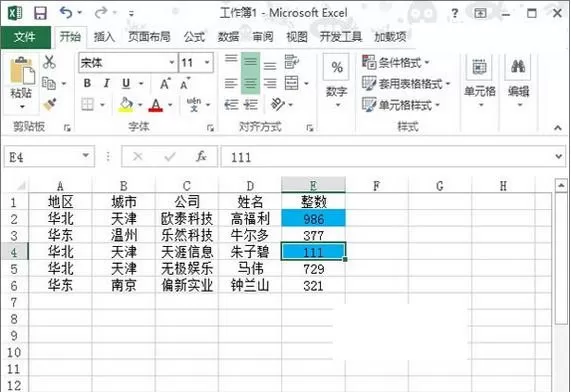The height and width of the screenshot is (392, 571).
Task: Click the Help question mark
Action: [x=454, y=13]
